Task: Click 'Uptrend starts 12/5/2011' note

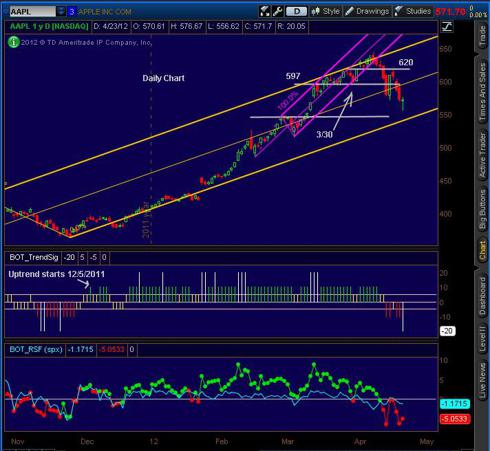Action: pos(56,274)
